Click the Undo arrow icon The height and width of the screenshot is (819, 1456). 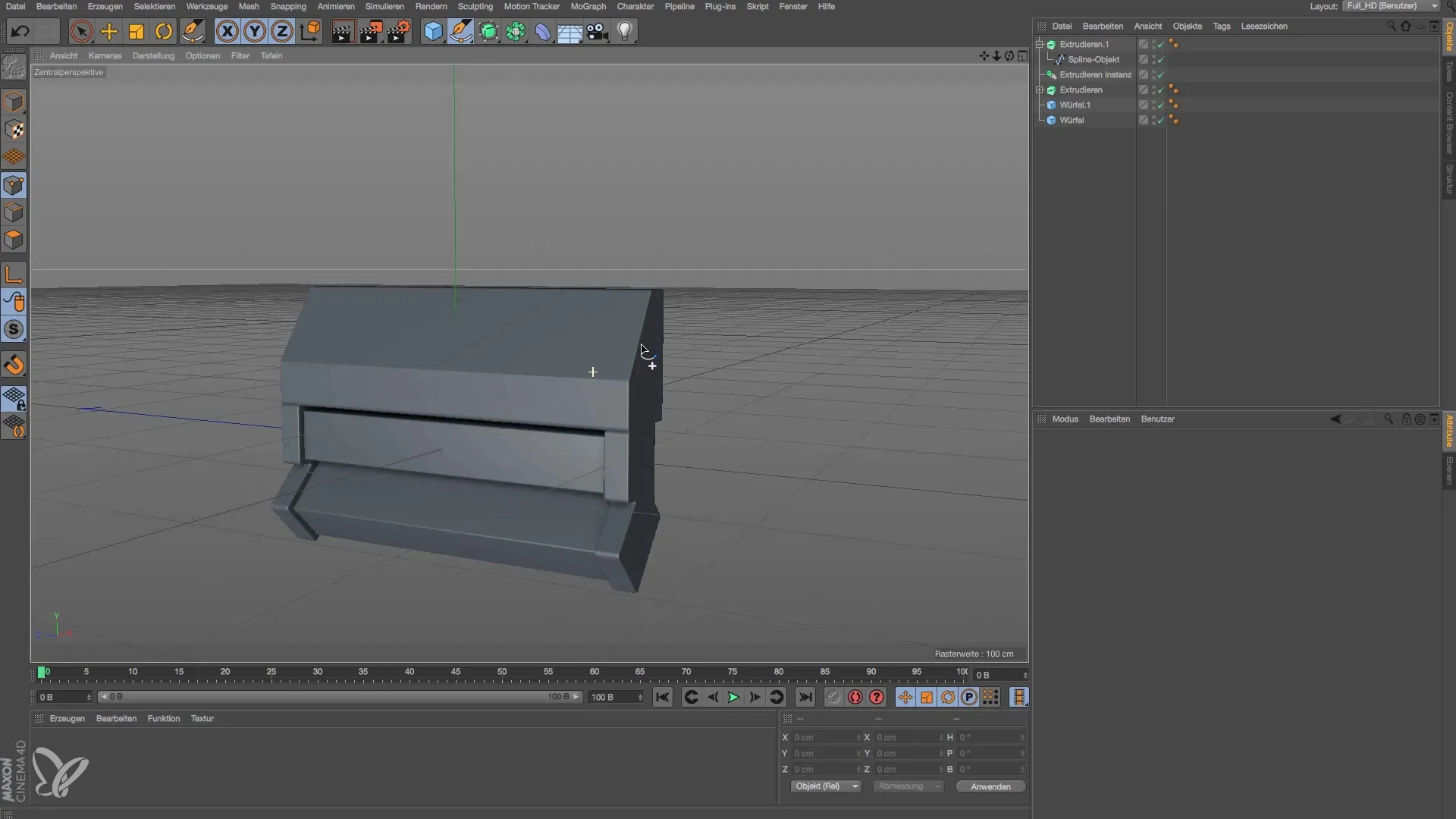[20, 31]
